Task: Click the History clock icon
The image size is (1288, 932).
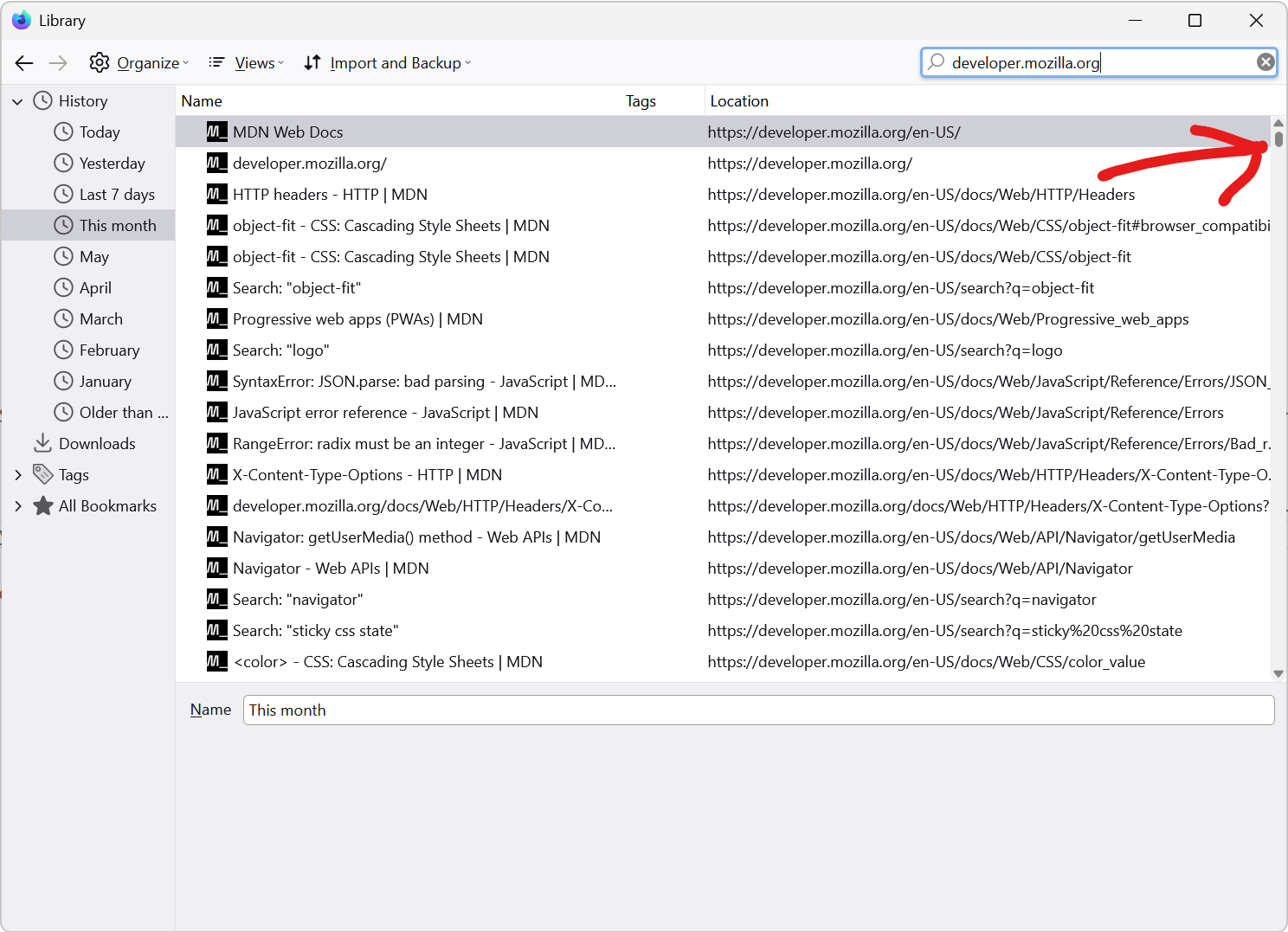Action: point(43,101)
